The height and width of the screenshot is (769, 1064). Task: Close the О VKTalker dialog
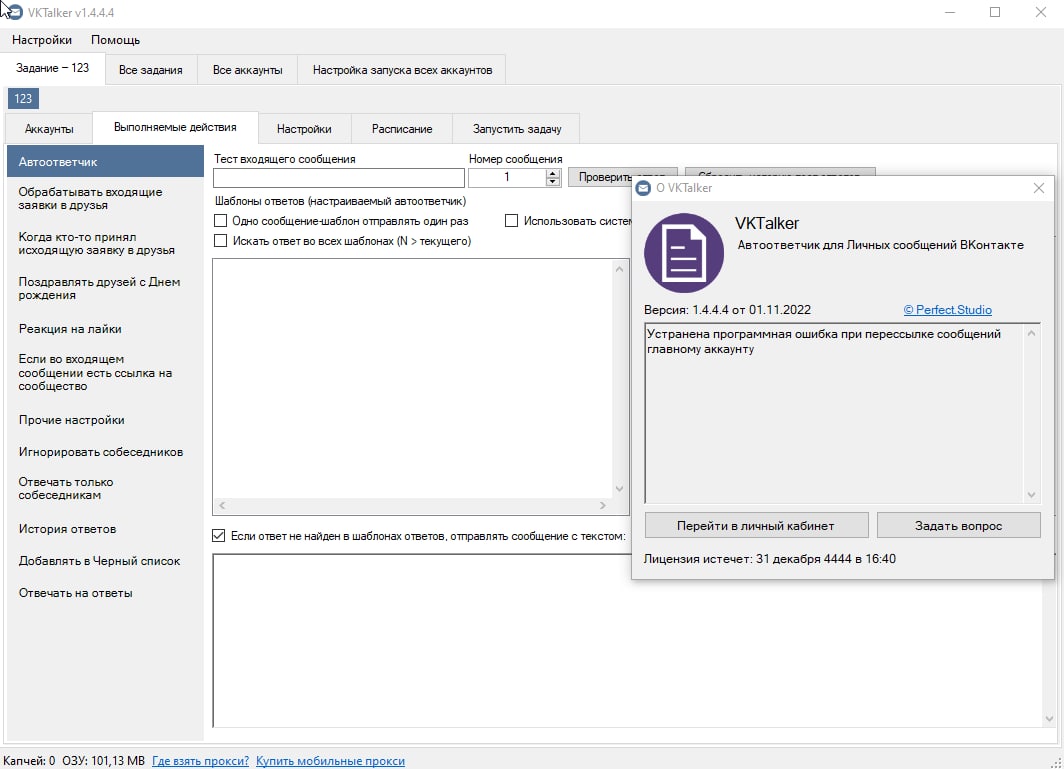point(1038,188)
